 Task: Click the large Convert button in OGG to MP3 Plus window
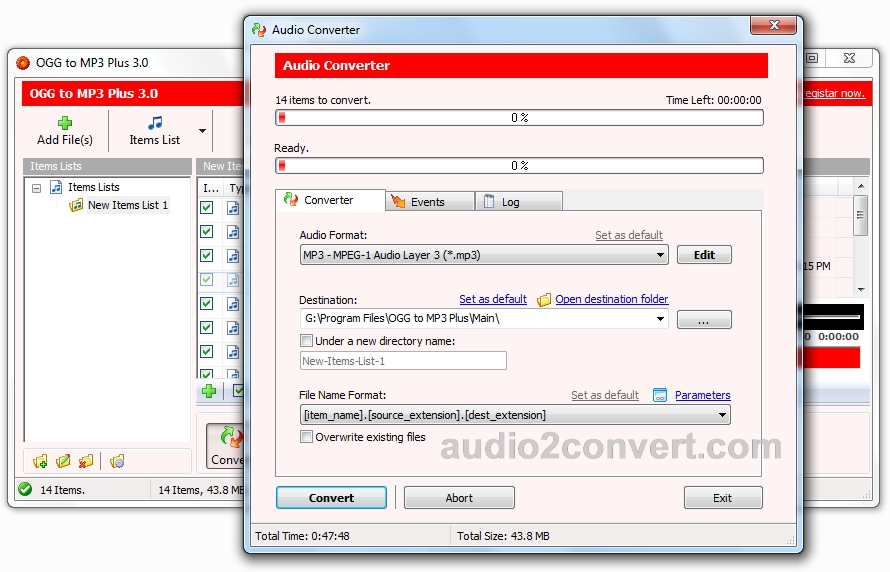(x=225, y=447)
